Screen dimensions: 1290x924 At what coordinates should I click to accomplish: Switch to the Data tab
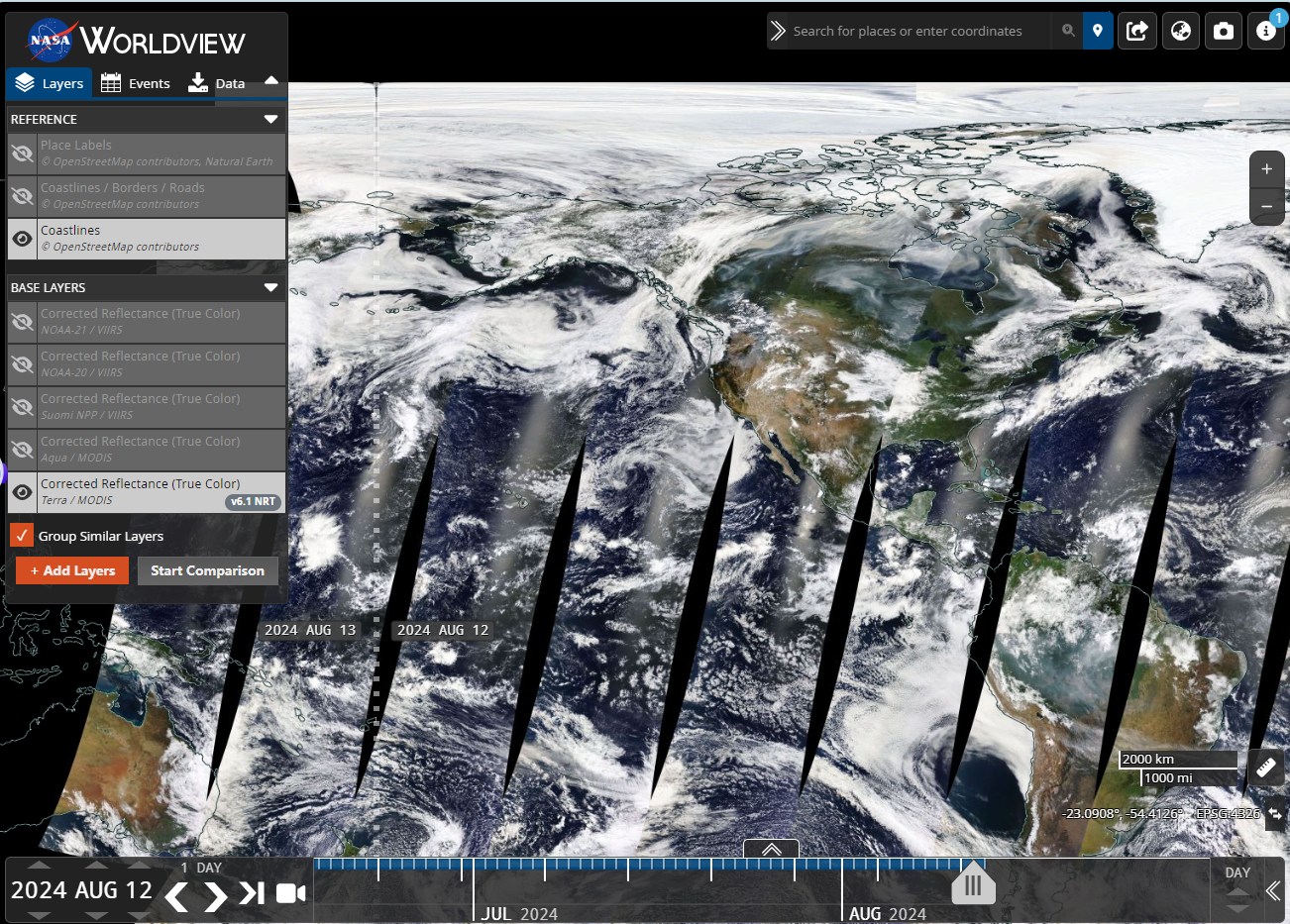[217, 83]
